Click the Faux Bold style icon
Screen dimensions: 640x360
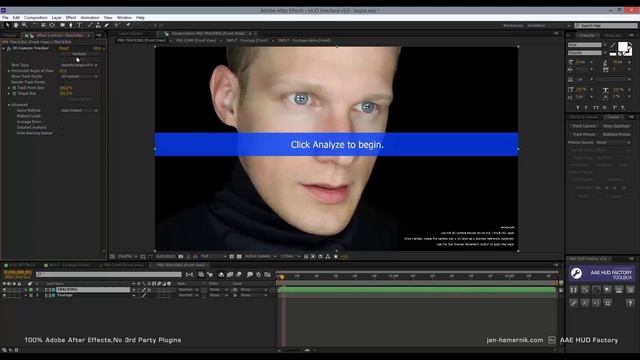pos(578,108)
